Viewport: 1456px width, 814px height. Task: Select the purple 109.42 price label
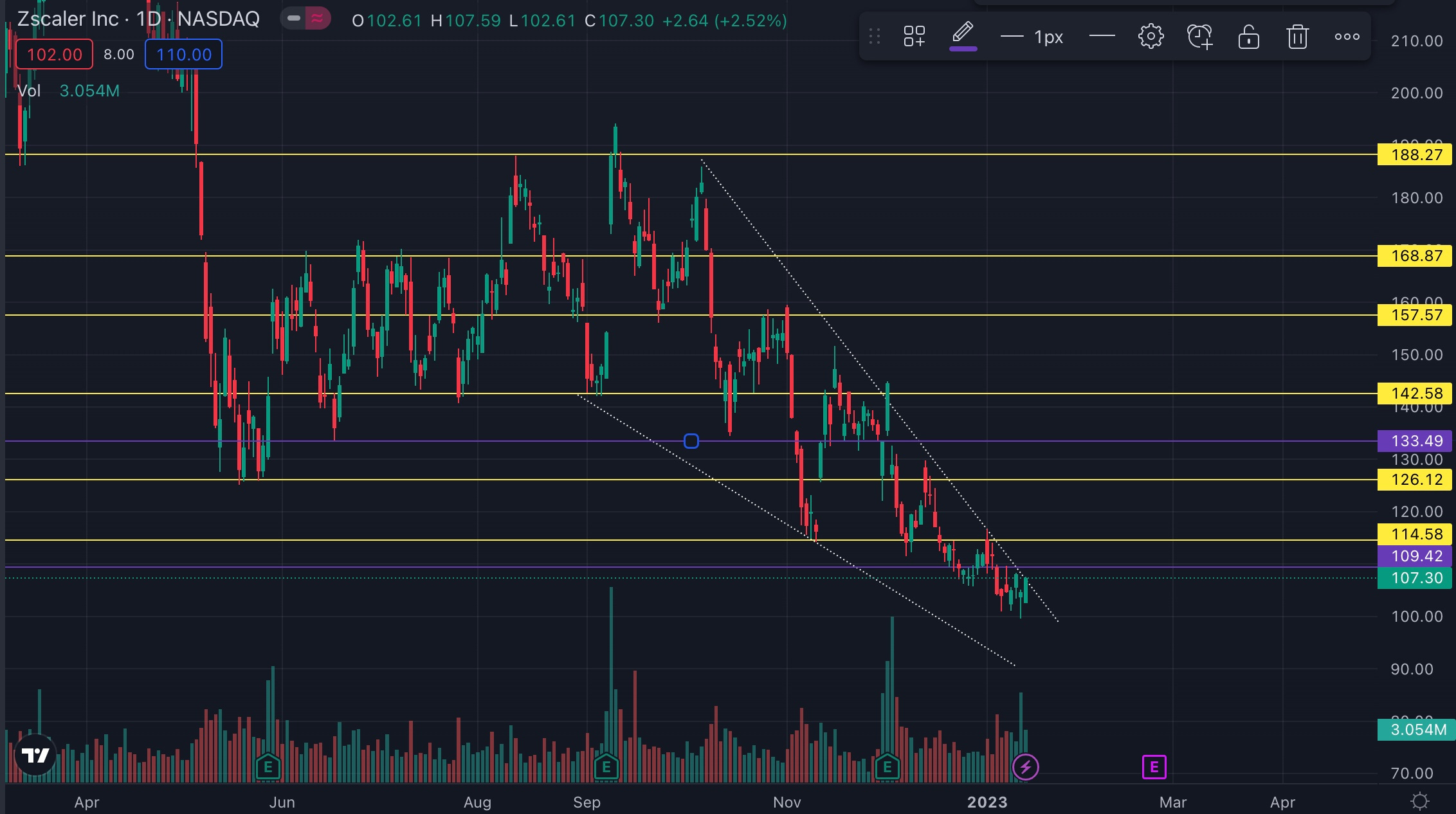tap(1415, 556)
